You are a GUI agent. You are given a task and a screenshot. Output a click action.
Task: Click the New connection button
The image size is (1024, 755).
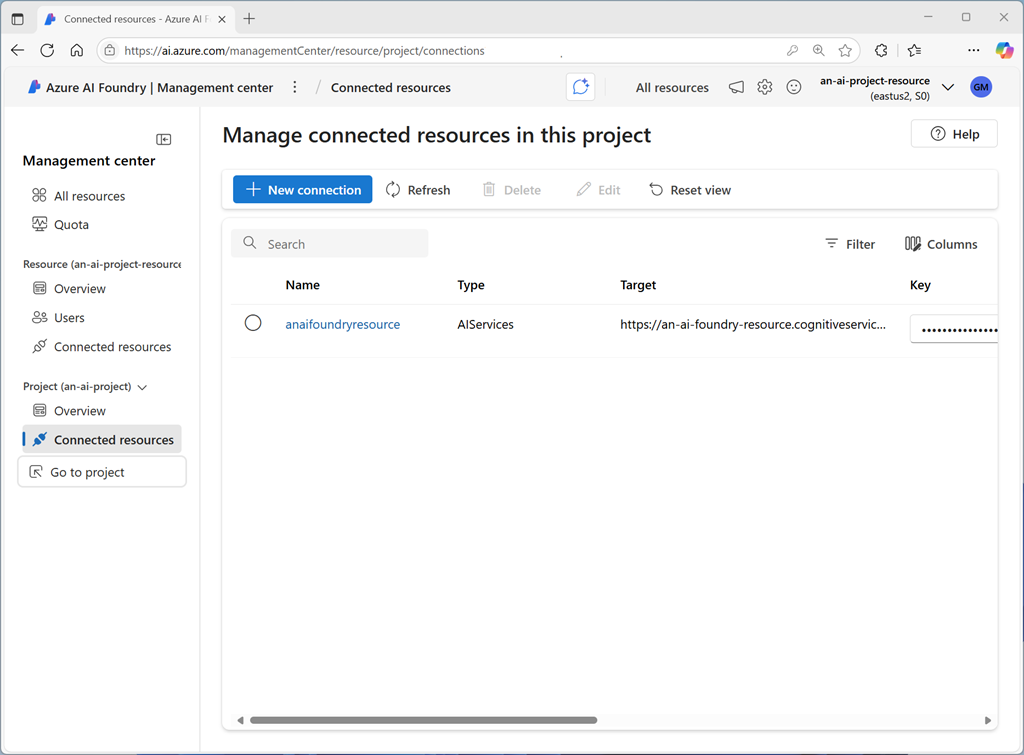click(x=302, y=189)
